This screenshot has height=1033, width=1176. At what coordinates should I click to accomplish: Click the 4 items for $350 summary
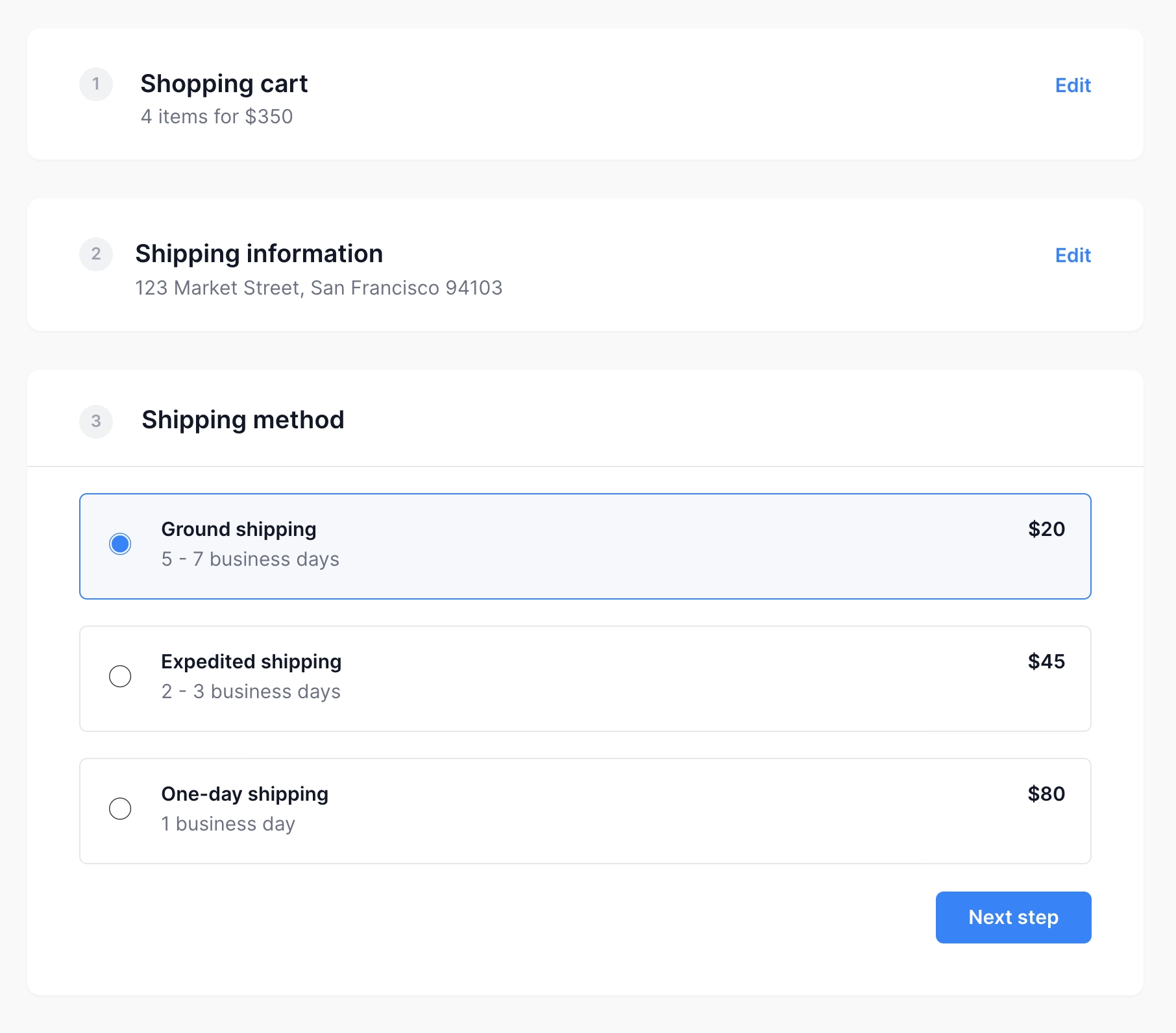tap(217, 117)
